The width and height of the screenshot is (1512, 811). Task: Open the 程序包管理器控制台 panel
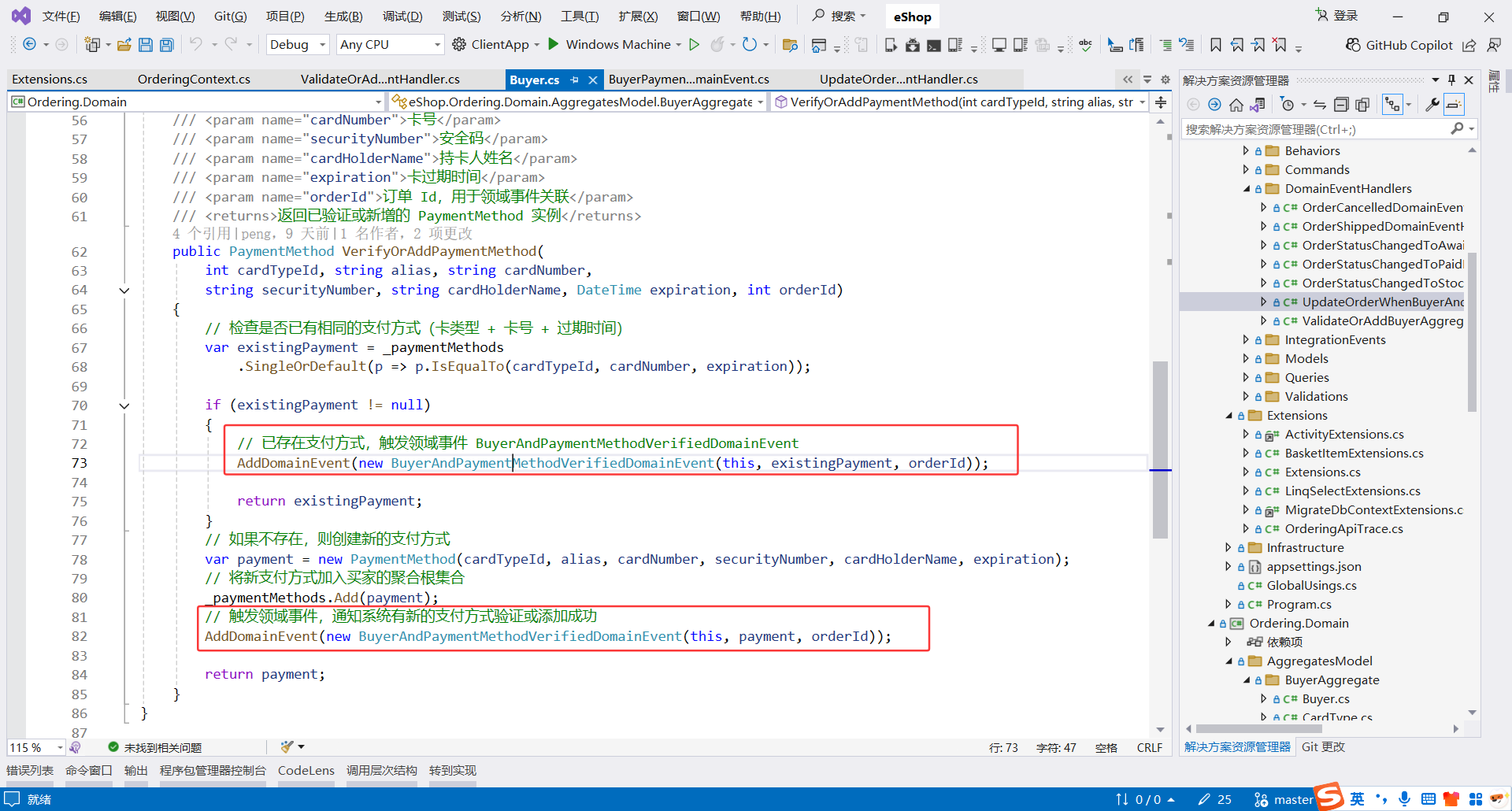(x=213, y=771)
